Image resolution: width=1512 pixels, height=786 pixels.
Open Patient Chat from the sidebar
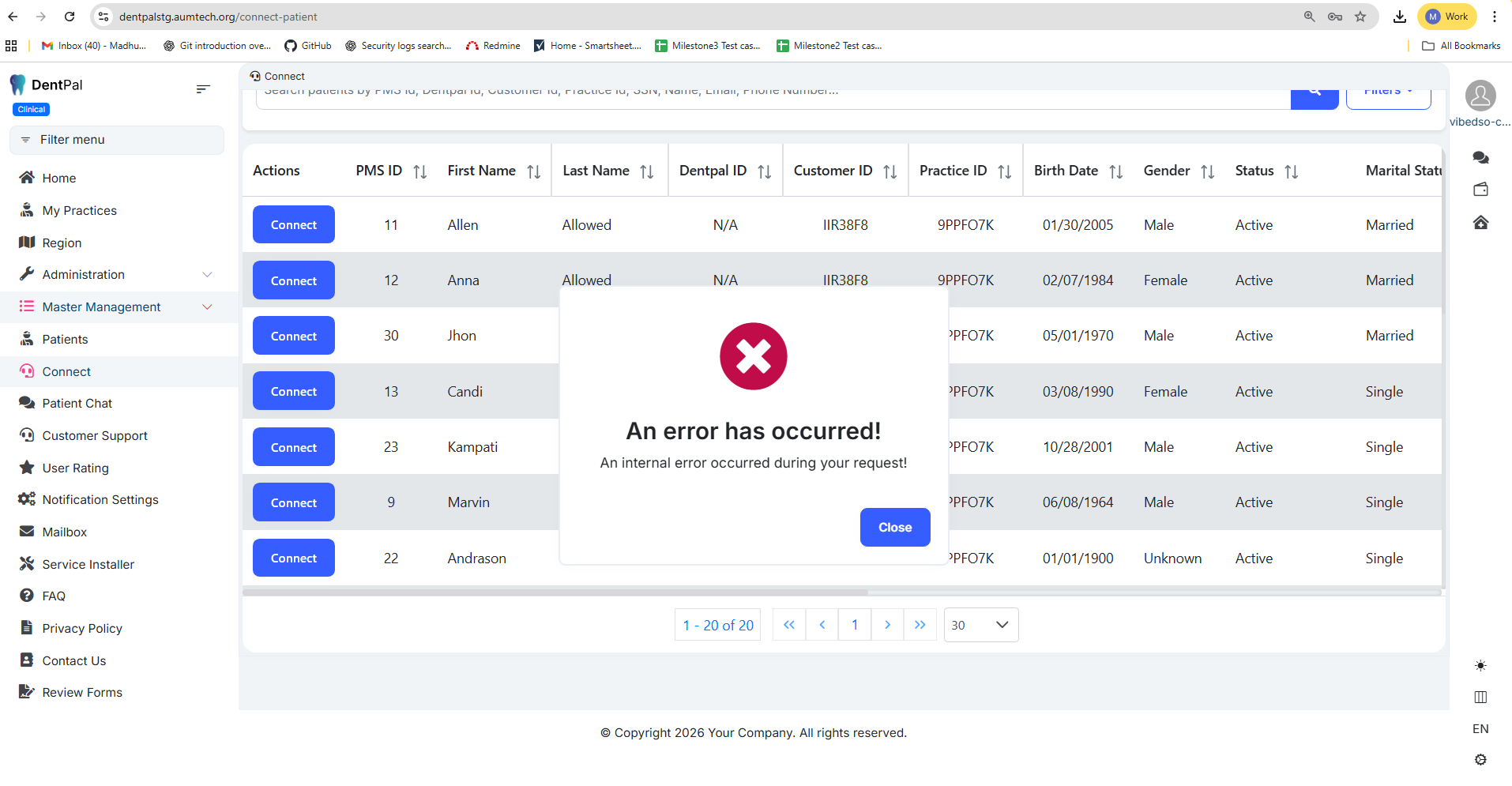pos(77,404)
